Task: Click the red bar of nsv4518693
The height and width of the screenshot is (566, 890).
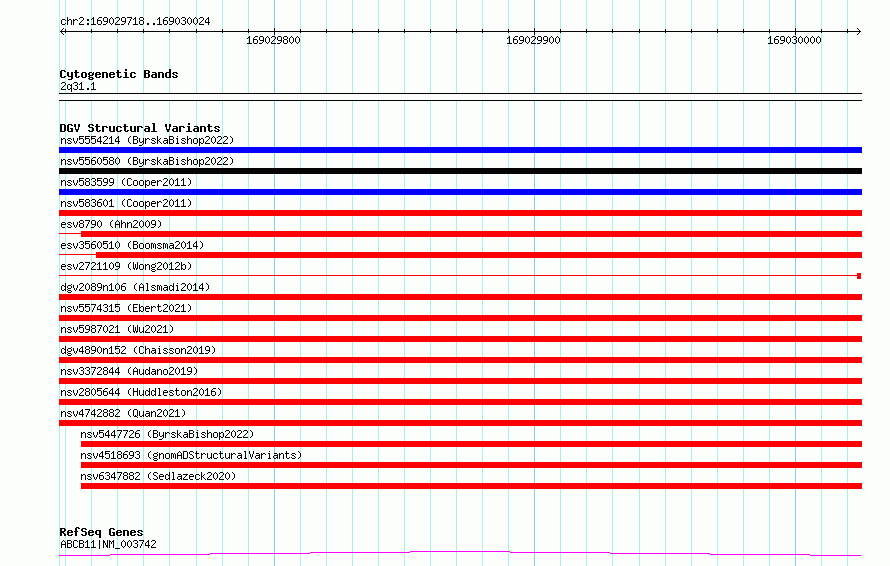Action: pyautogui.click(x=471, y=465)
